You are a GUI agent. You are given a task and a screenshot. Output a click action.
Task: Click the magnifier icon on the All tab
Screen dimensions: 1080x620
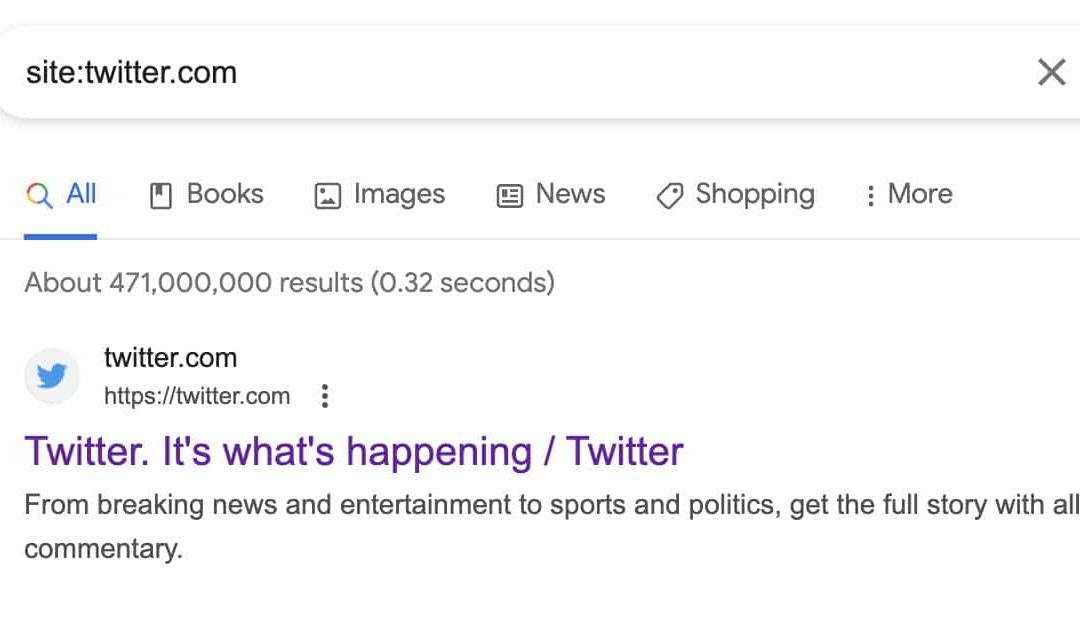click(x=39, y=196)
